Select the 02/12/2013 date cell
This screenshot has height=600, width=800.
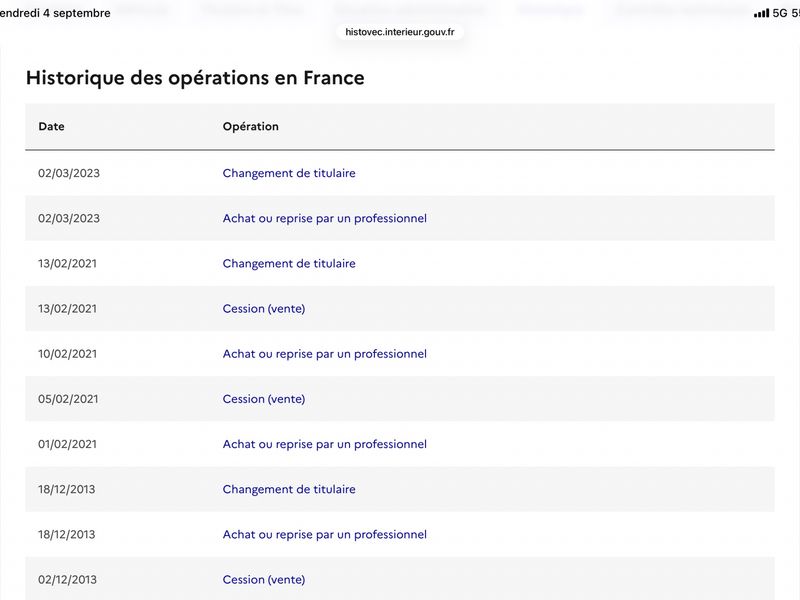pyautogui.click(x=67, y=580)
